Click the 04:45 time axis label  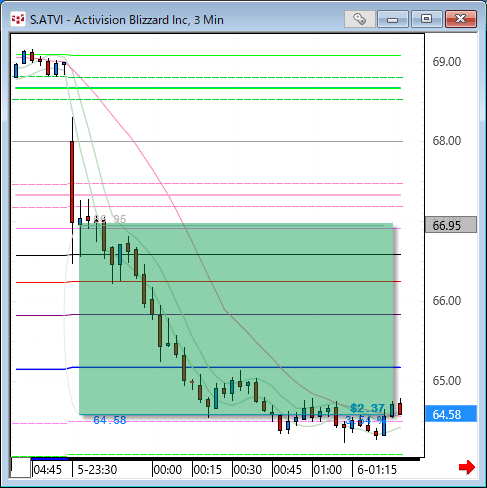coord(48,470)
